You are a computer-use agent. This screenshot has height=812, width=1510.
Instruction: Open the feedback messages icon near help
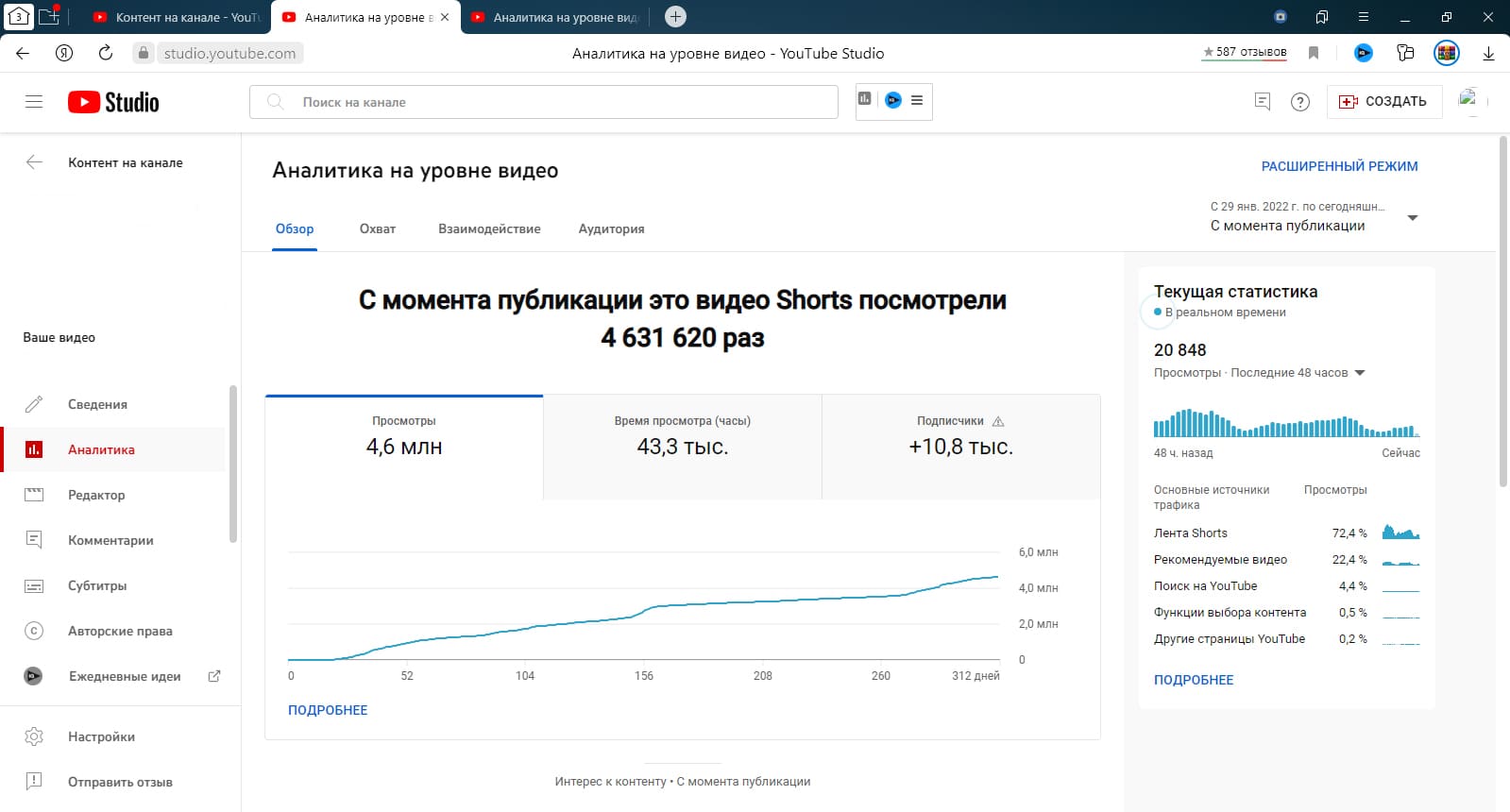[1263, 101]
